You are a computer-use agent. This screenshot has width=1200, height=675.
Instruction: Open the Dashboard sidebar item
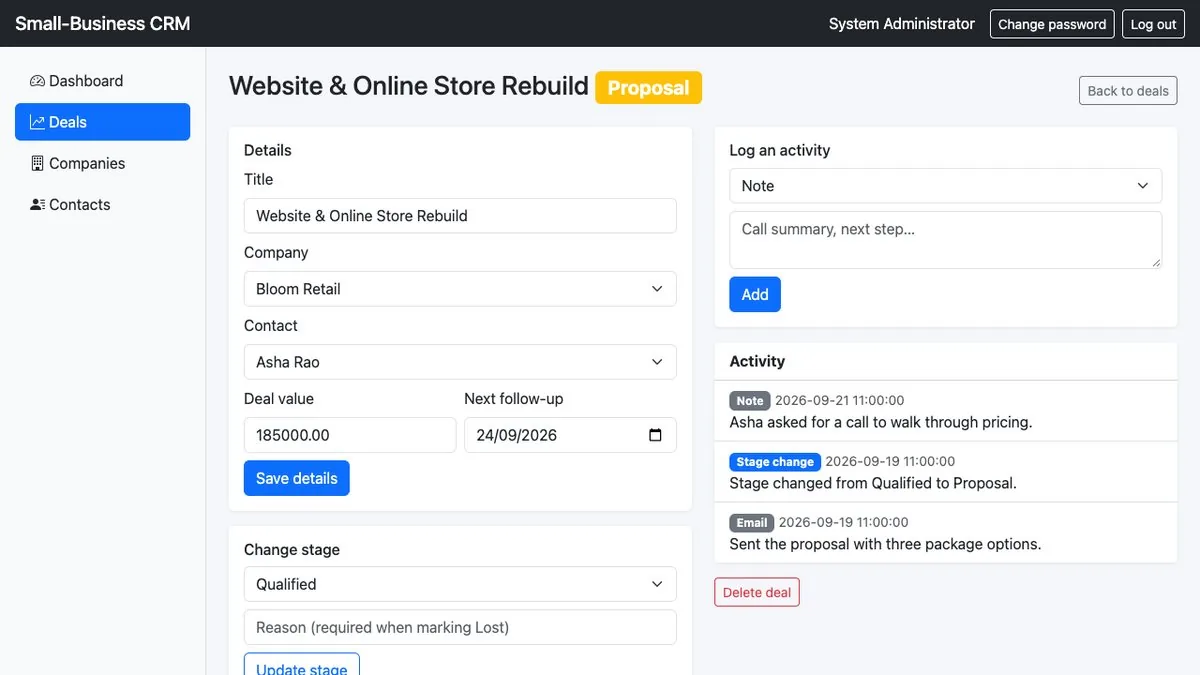click(x=102, y=81)
